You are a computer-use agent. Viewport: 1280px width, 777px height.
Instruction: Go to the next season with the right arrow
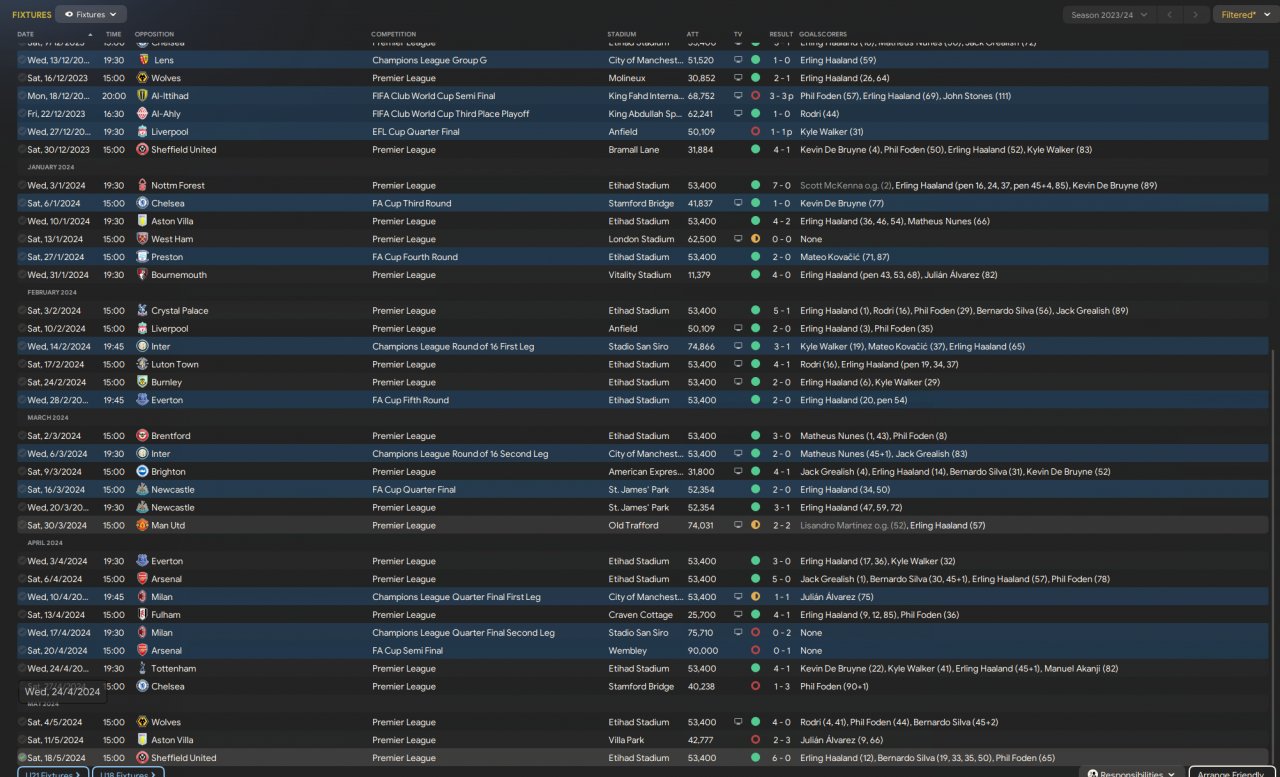(x=1196, y=15)
